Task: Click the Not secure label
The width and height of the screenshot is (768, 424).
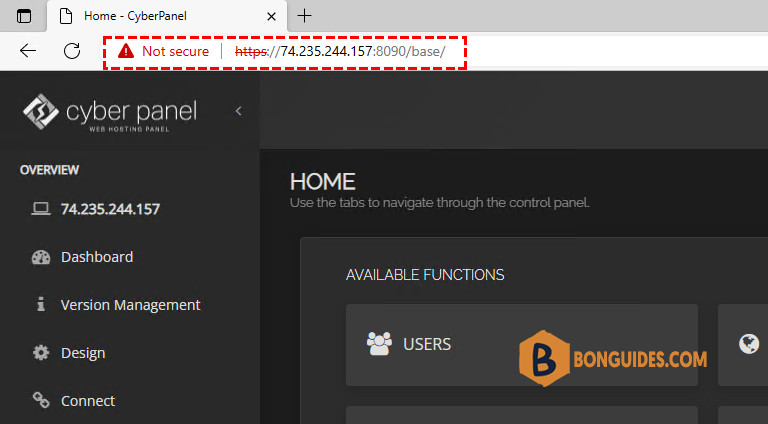Action: click(x=175, y=51)
